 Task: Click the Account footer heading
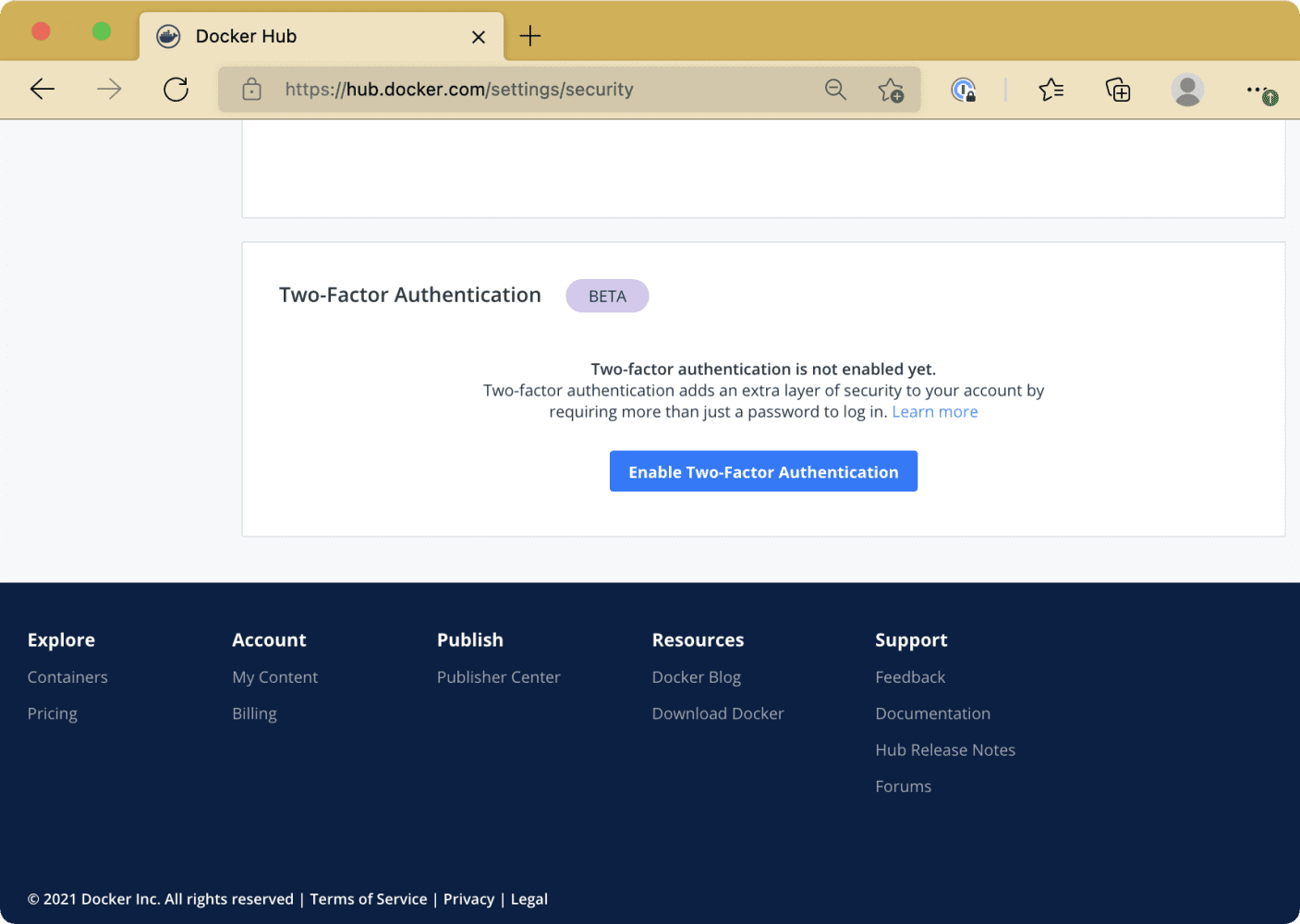click(269, 640)
